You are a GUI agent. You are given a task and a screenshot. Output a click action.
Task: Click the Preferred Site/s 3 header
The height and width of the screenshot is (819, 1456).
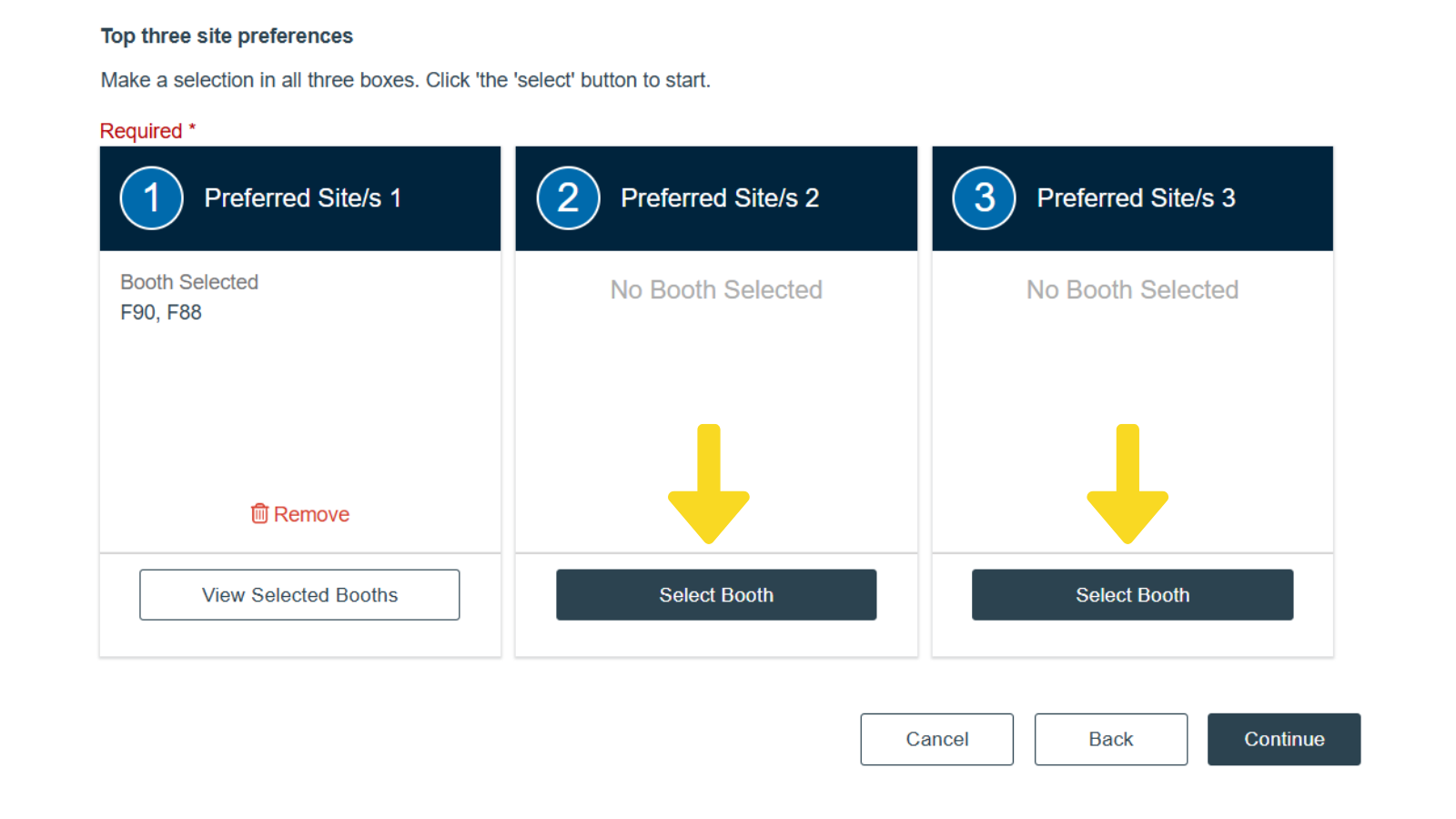[1136, 197]
